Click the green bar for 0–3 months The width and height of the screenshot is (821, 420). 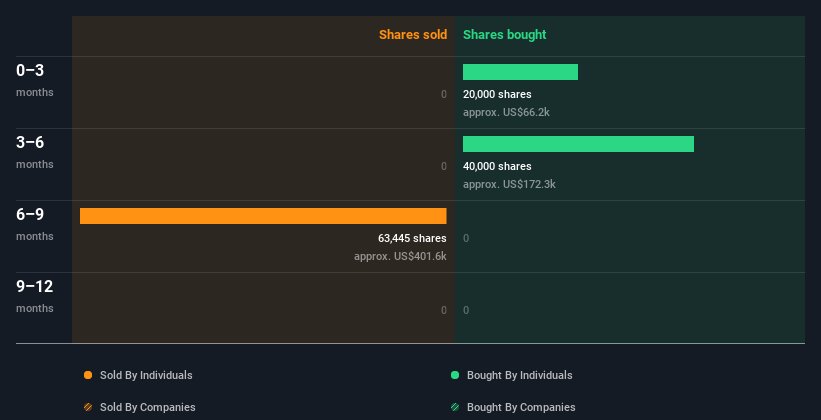pos(520,72)
